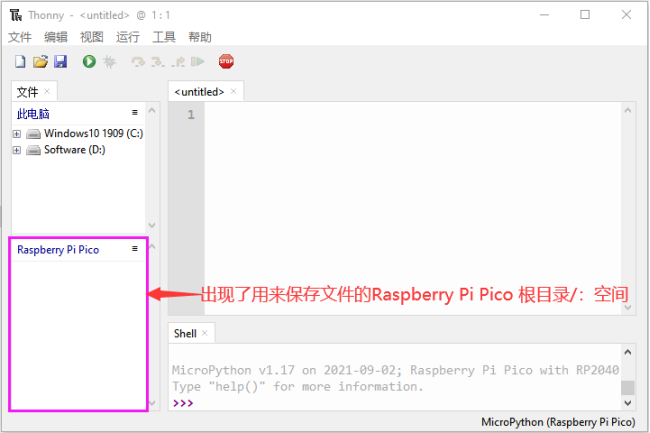Click the Shell scrollbar down arrow

[628, 403]
